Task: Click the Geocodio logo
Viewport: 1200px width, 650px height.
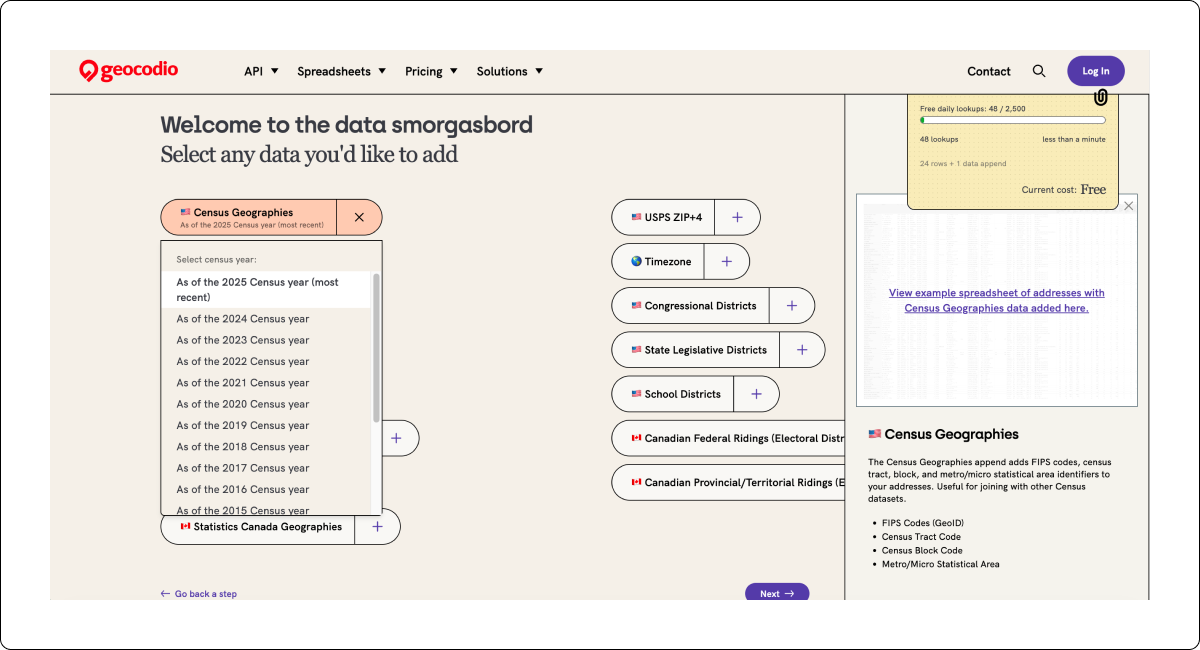Action: pyautogui.click(x=128, y=70)
